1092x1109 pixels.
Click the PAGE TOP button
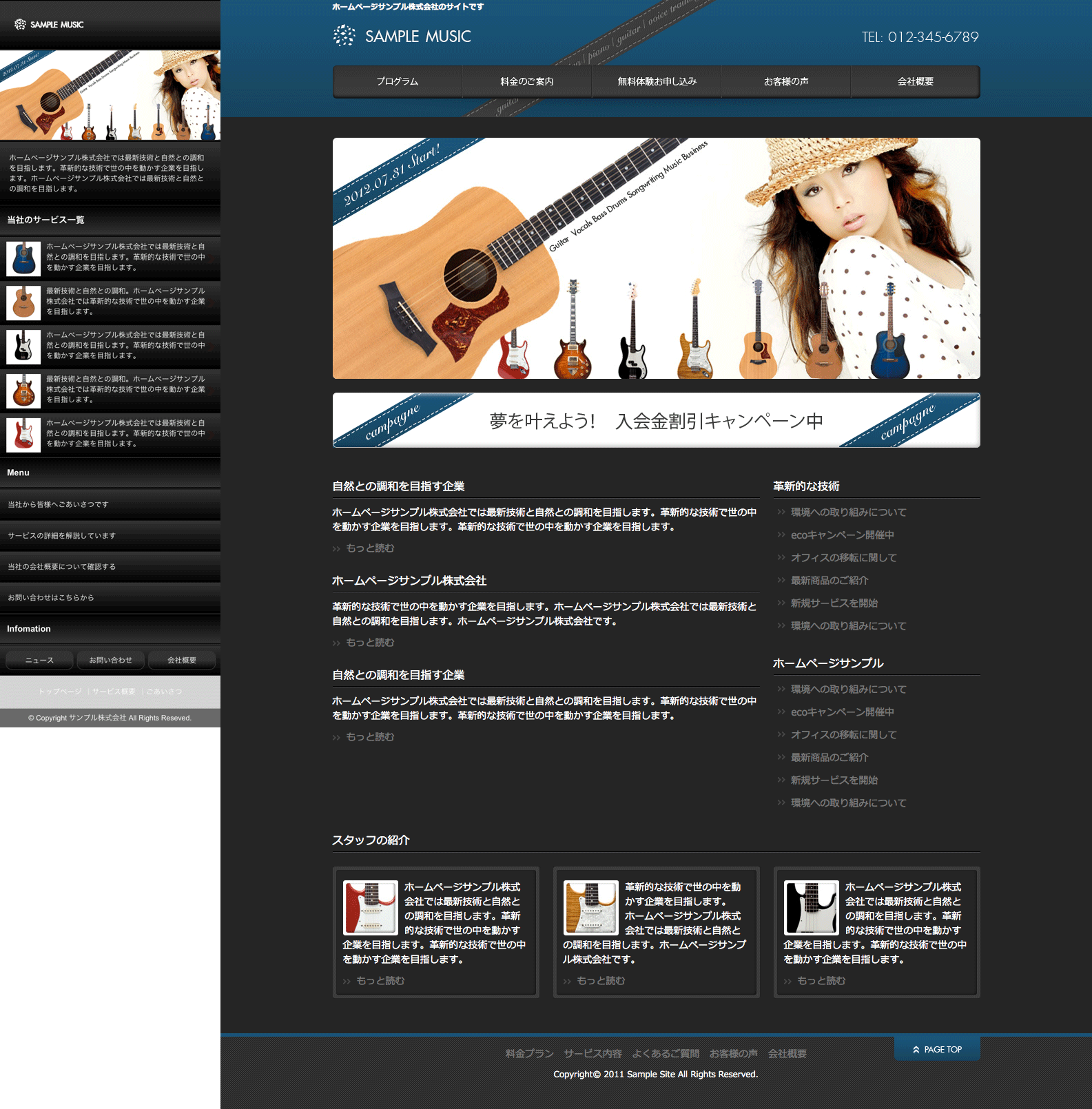click(937, 1049)
